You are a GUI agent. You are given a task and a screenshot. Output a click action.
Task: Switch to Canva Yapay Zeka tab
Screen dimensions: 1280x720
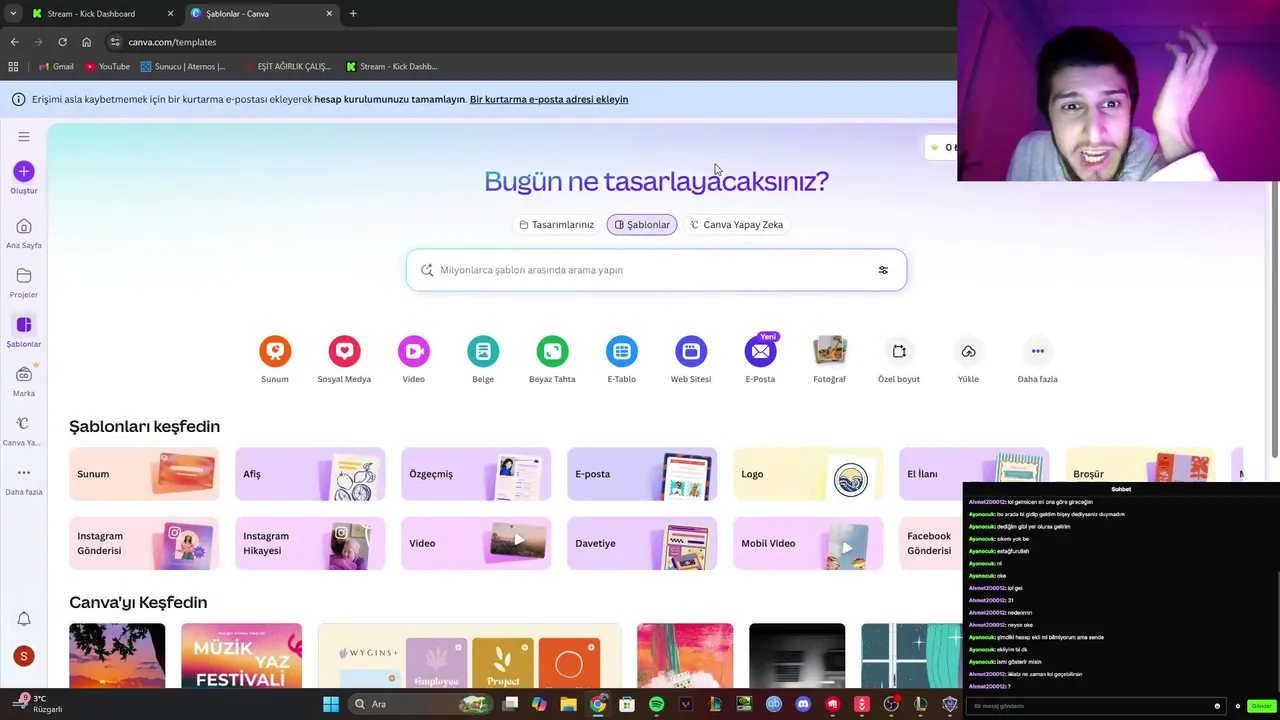pyautogui.click(x=736, y=225)
